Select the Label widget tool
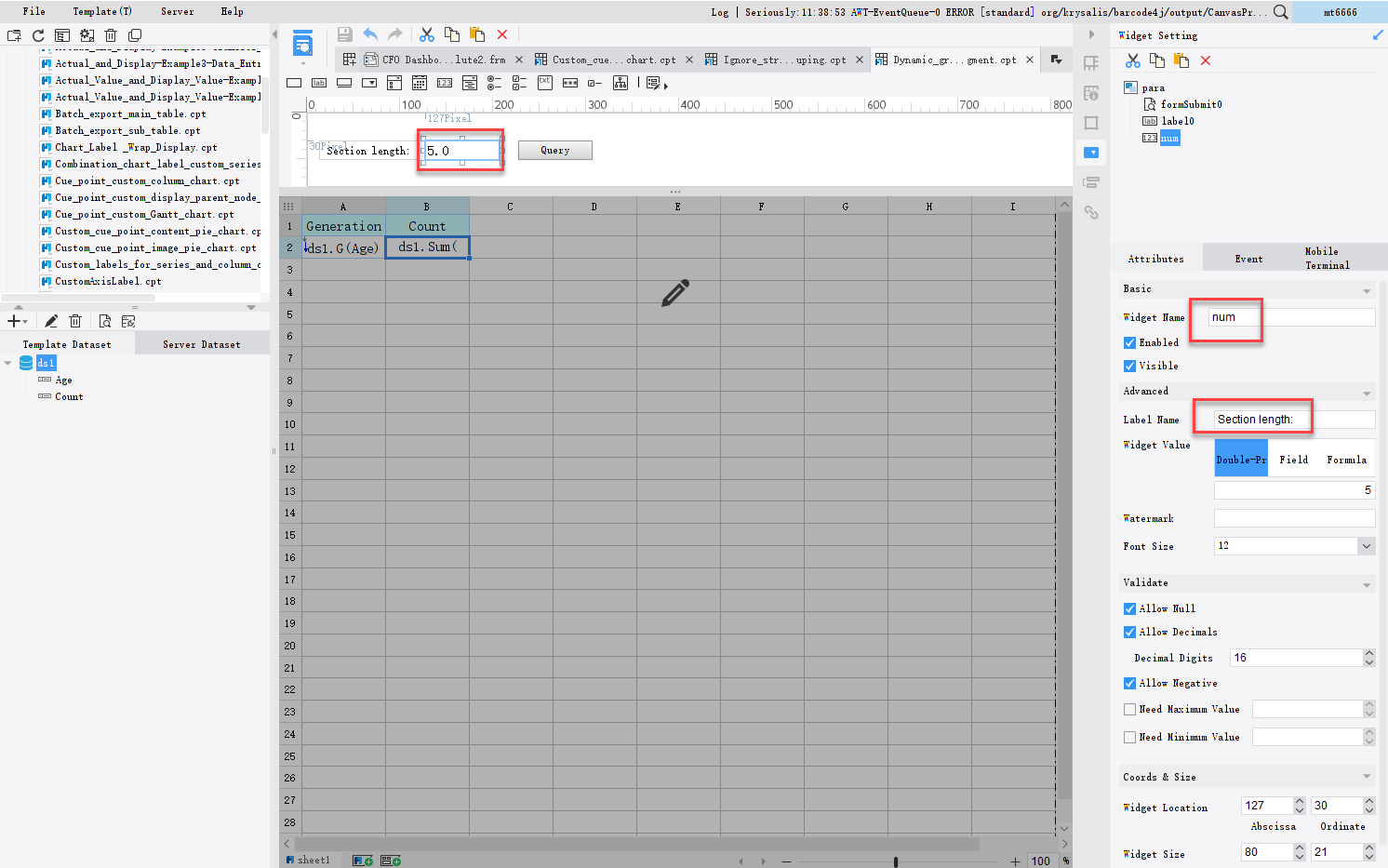Viewport: 1388px width, 868px height. pos(317,82)
